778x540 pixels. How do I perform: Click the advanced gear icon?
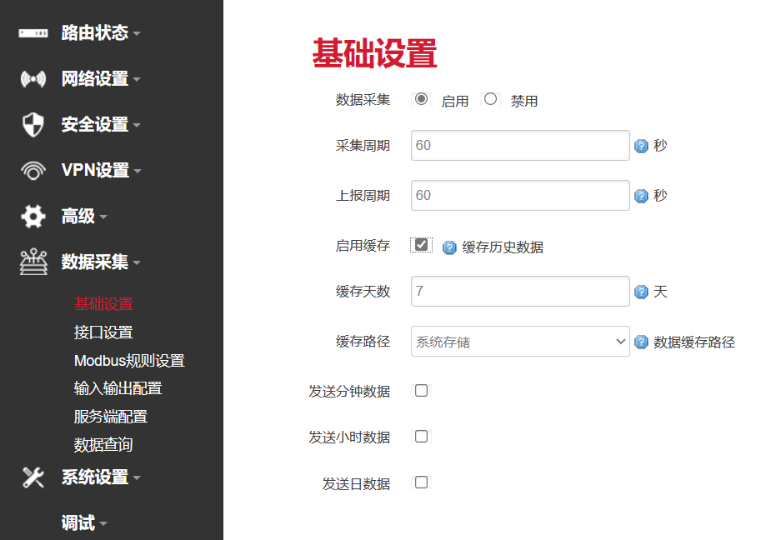coord(33,216)
